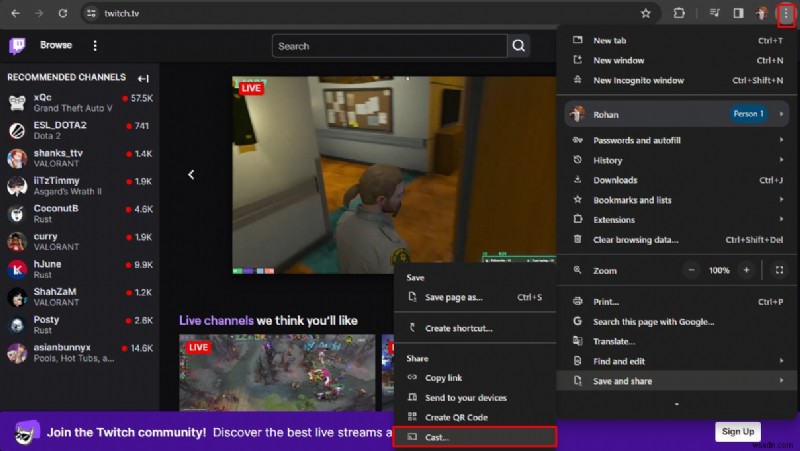
Task: Select Search this page with Google
Action: [x=678, y=321]
